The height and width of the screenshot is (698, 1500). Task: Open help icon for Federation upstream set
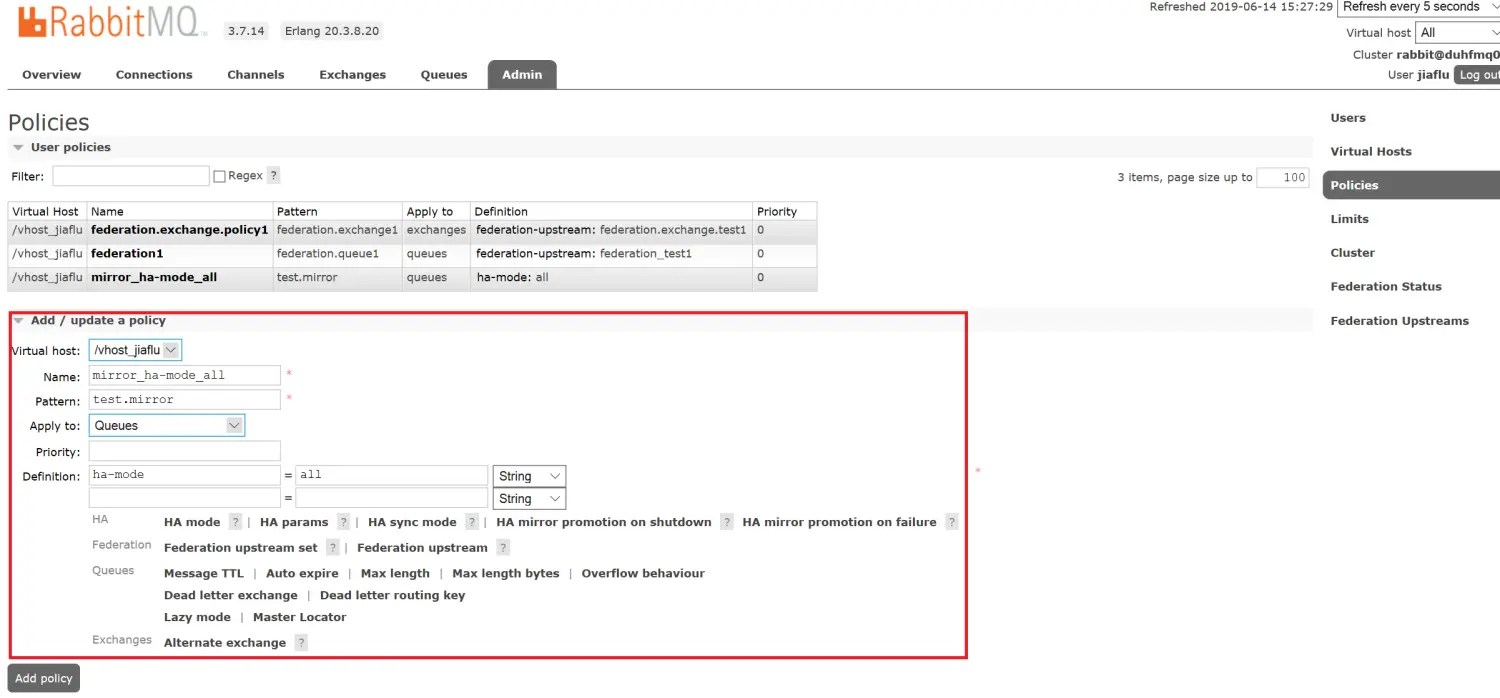pyautogui.click(x=332, y=548)
